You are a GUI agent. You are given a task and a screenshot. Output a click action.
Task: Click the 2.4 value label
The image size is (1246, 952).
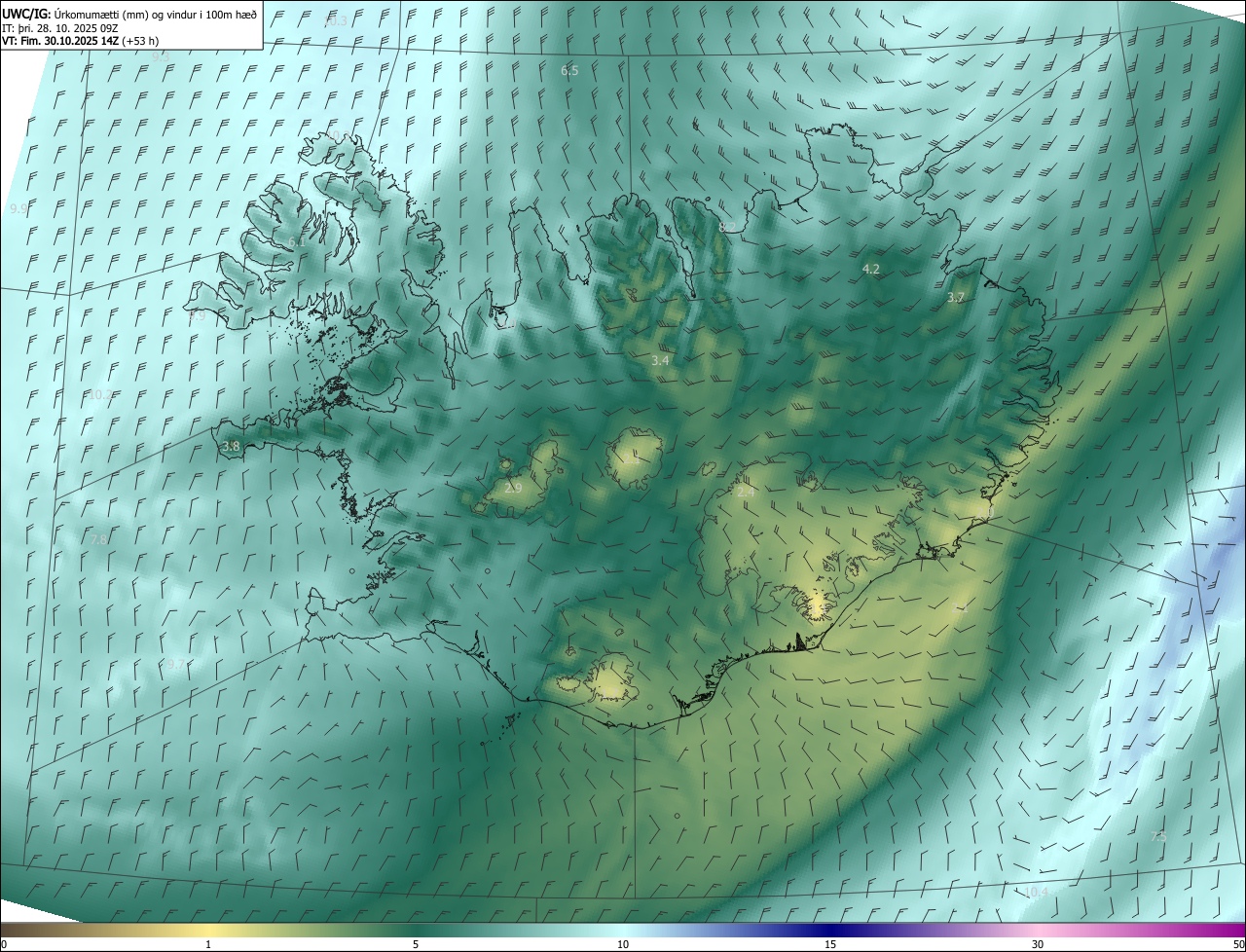(746, 494)
